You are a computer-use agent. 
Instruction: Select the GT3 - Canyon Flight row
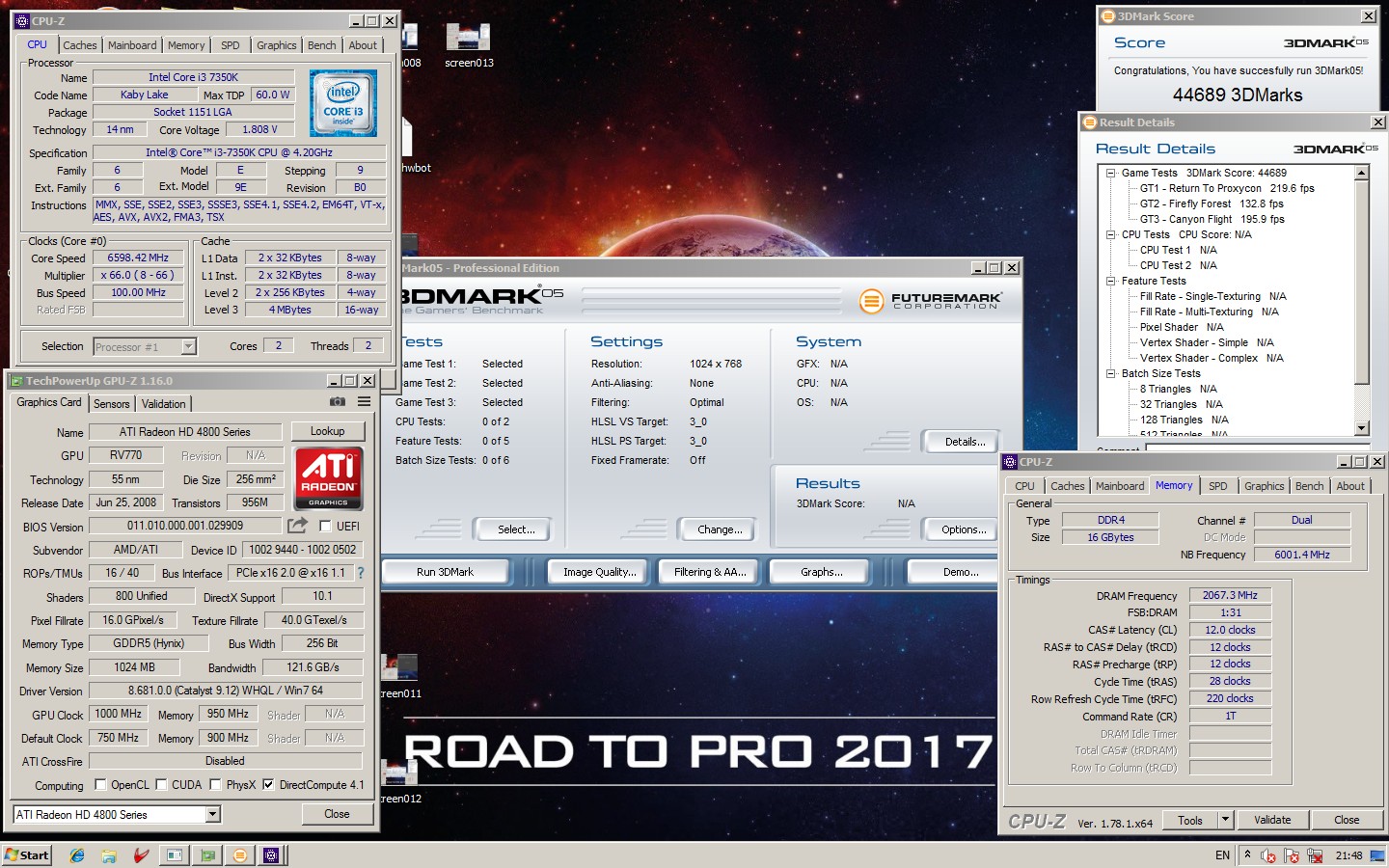[1212, 219]
